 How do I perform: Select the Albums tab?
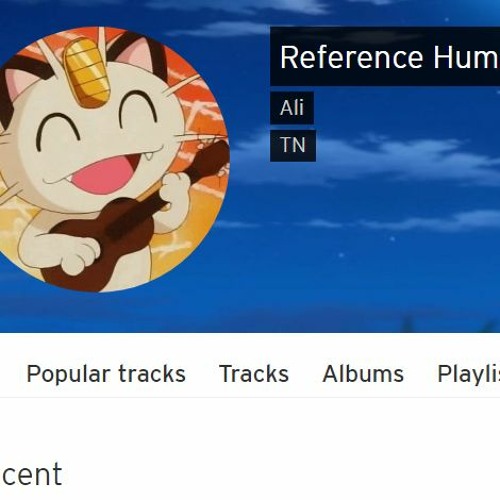coord(363,374)
